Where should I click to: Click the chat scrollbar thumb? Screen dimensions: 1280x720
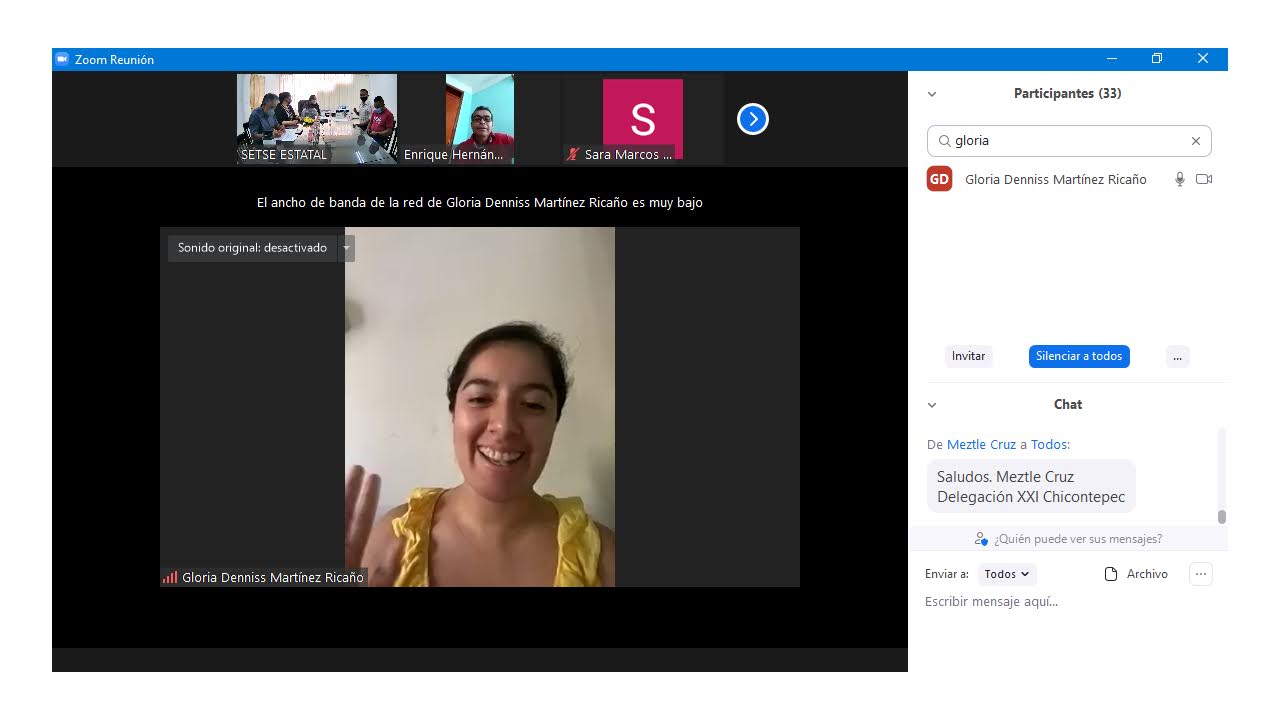(x=1222, y=516)
